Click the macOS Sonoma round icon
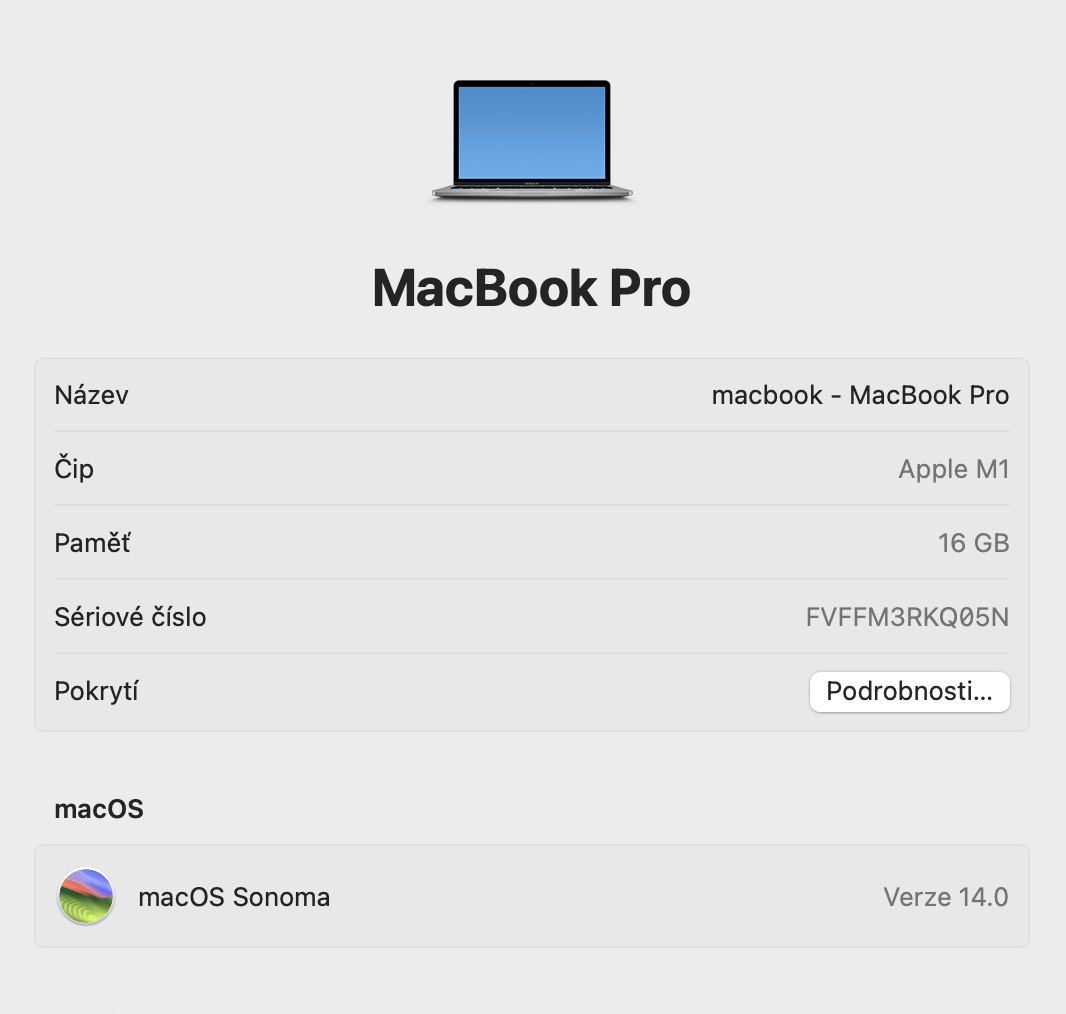Image resolution: width=1066 pixels, height=1014 pixels. 86,896
